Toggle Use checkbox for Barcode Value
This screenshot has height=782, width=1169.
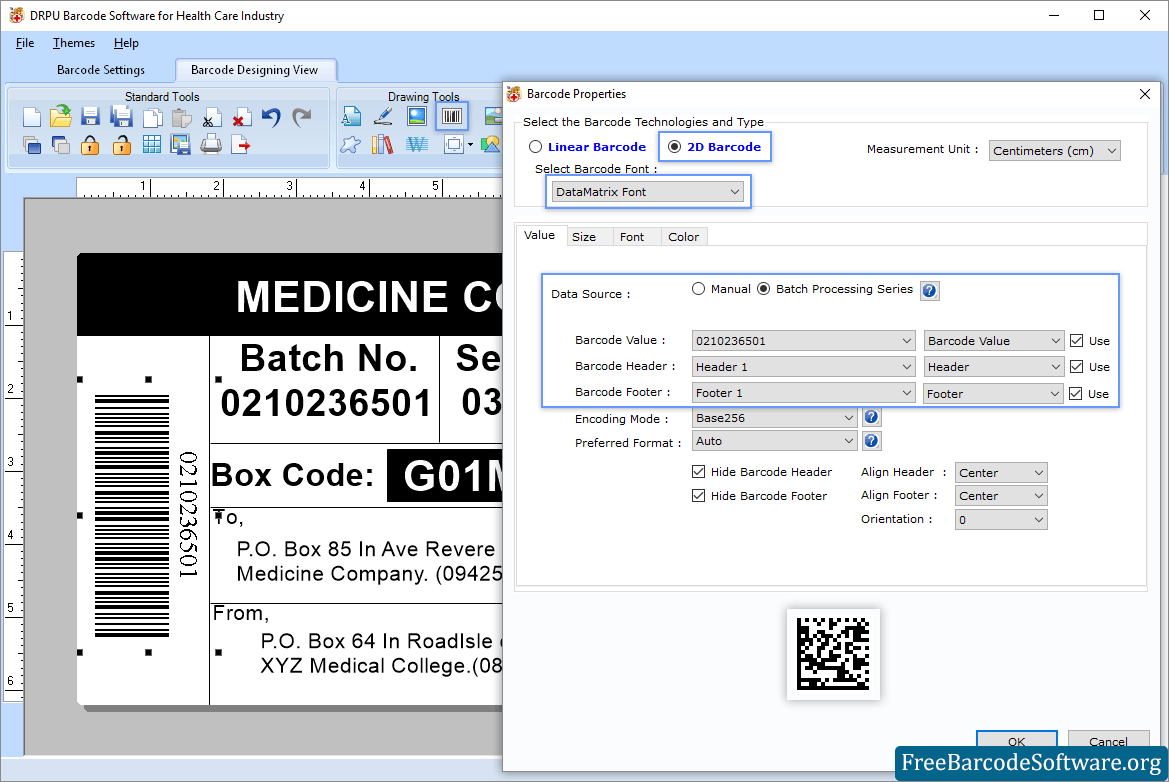coord(1077,341)
